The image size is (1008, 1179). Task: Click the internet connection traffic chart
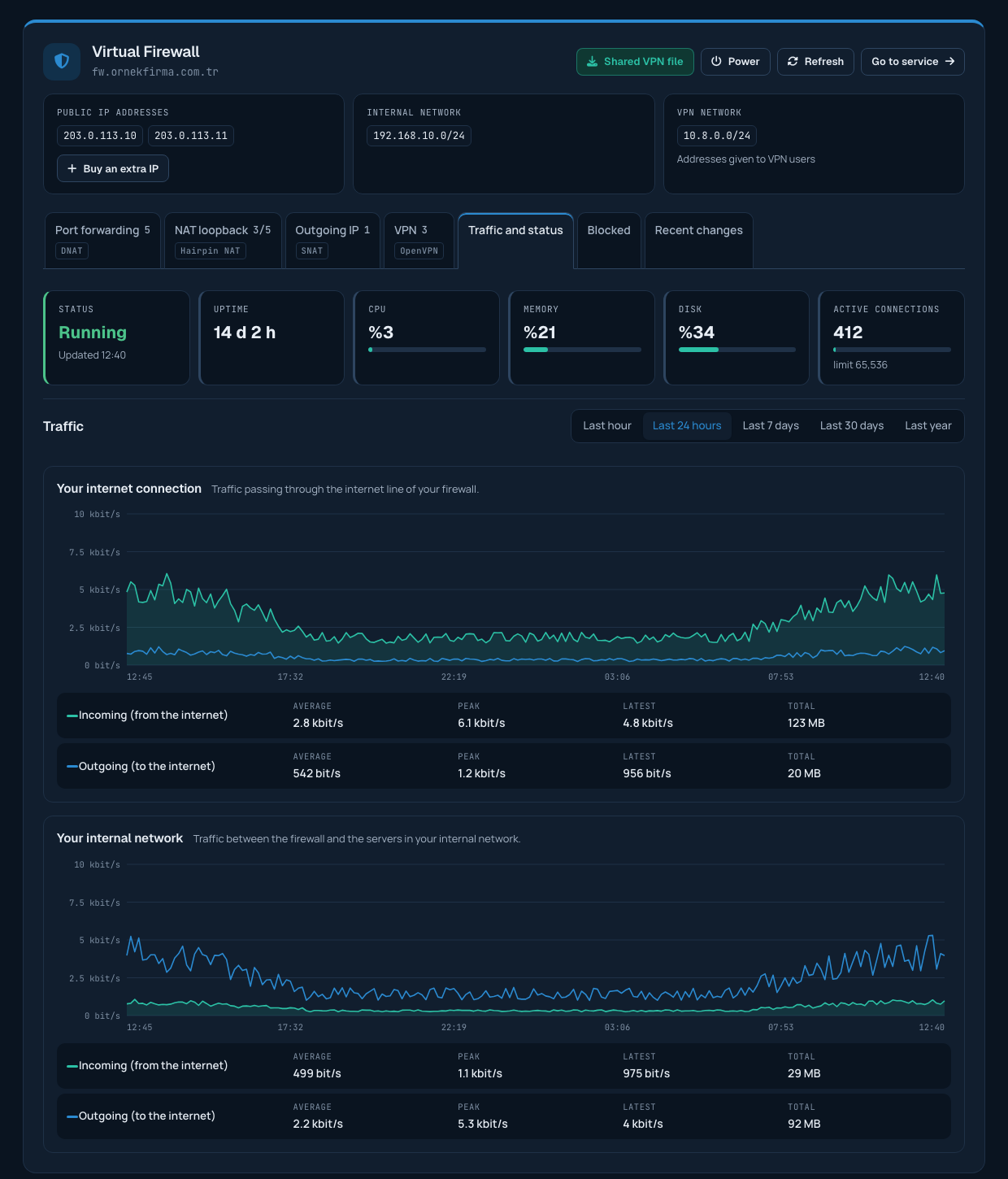coord(536,589)
